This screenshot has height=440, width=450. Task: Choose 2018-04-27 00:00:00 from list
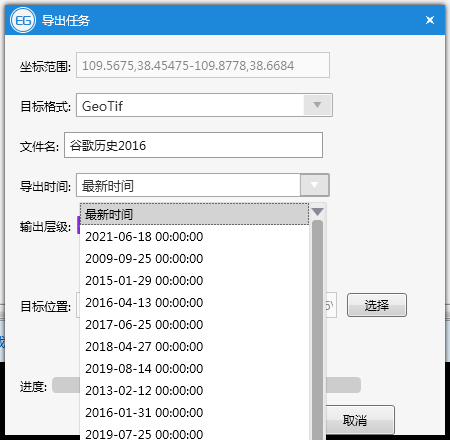194,347
